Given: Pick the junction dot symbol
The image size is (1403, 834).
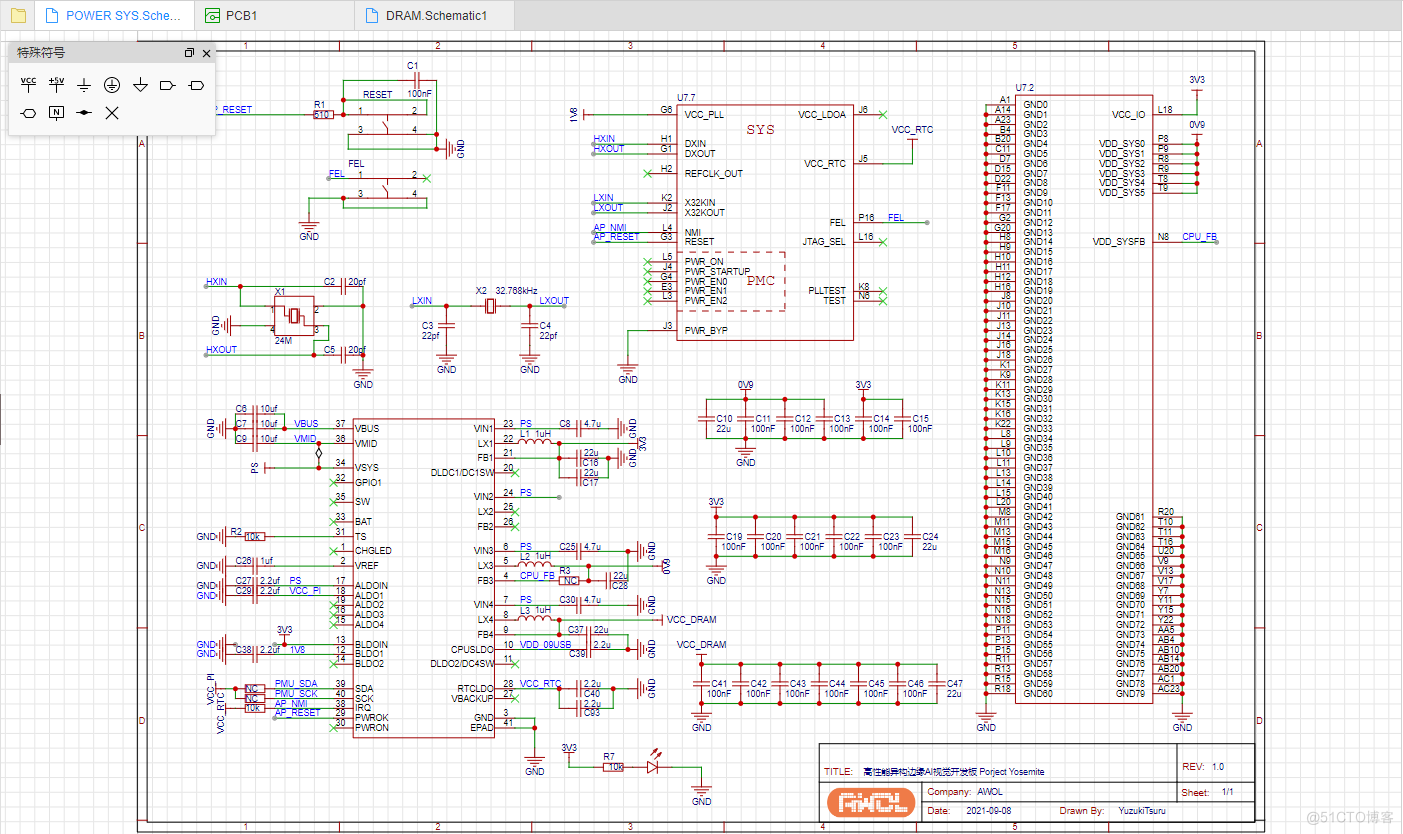Looking at the screenshot, I should [x=84, y=113].
